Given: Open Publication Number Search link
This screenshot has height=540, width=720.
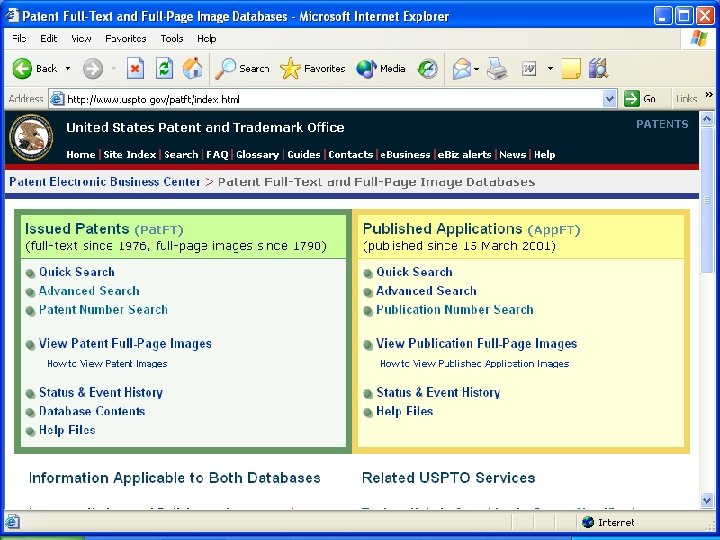Looking at the screenshot, I should (x=455, y=309).
